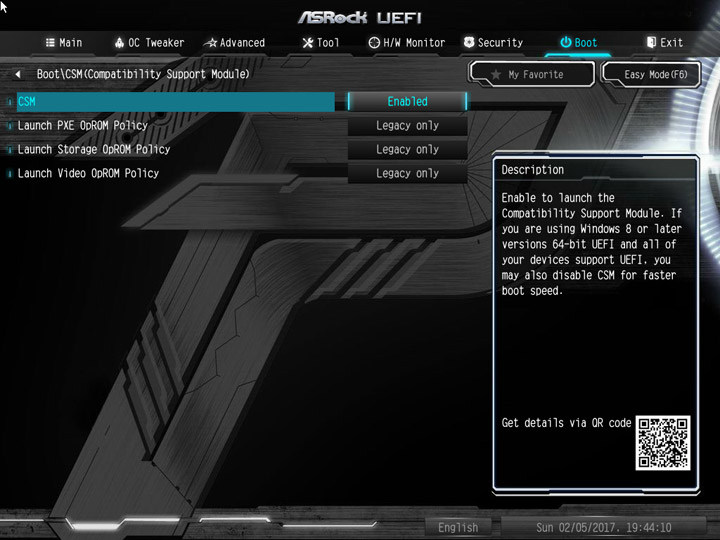
Task: Click the Main tab list icon
Action: (x=50, y=43)
